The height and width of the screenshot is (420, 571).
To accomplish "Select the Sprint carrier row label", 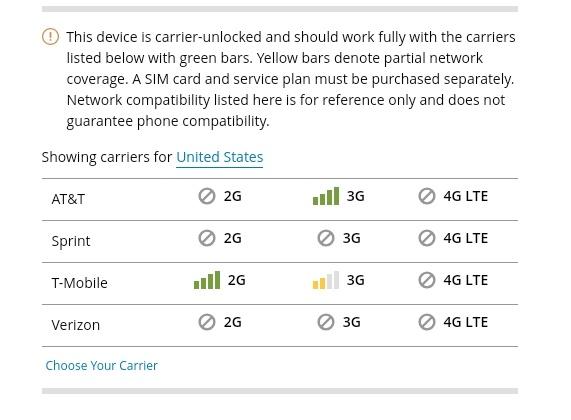I will click(x=71, y=241).
